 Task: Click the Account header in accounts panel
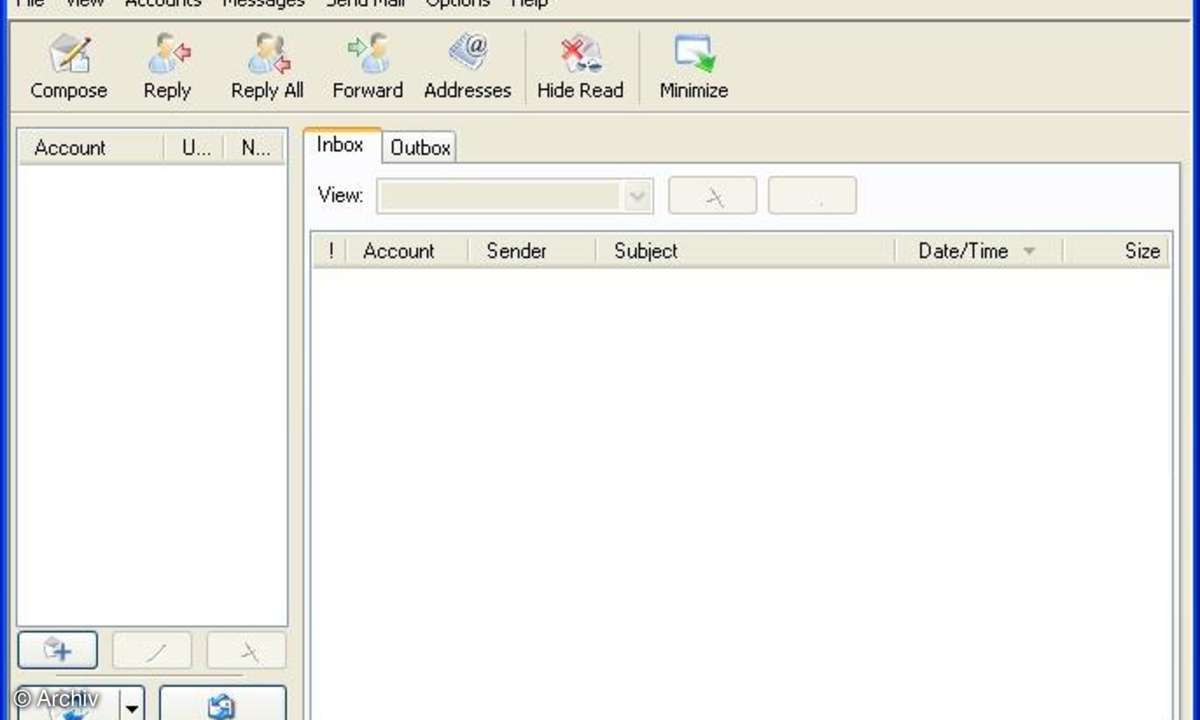pos(90,148)
